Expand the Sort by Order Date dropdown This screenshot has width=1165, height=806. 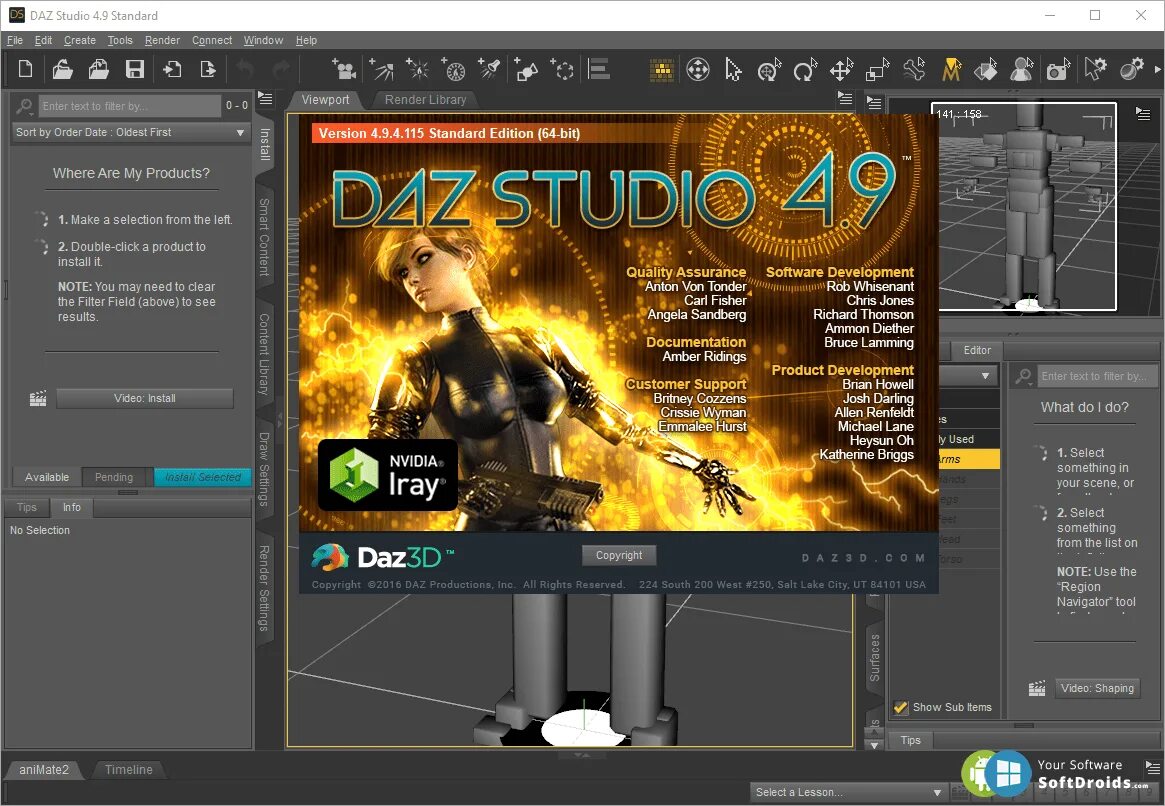click(131, 132)
